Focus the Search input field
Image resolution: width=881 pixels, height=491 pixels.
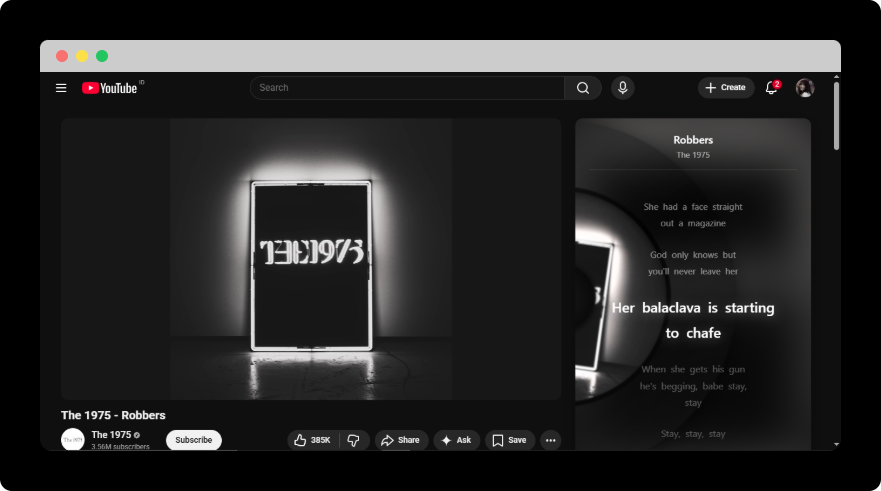click(x=406, y=88)
